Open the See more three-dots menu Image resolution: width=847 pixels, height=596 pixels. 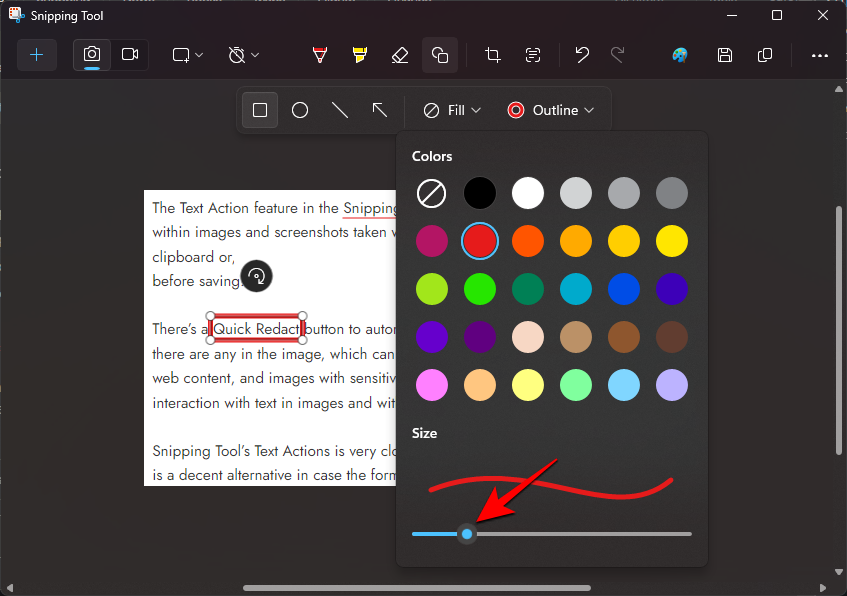[x=819, y=55]
